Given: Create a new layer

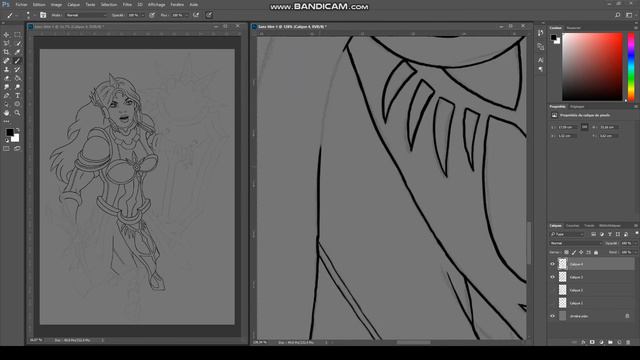Looking at the screenshot, I should click(619, 342).
